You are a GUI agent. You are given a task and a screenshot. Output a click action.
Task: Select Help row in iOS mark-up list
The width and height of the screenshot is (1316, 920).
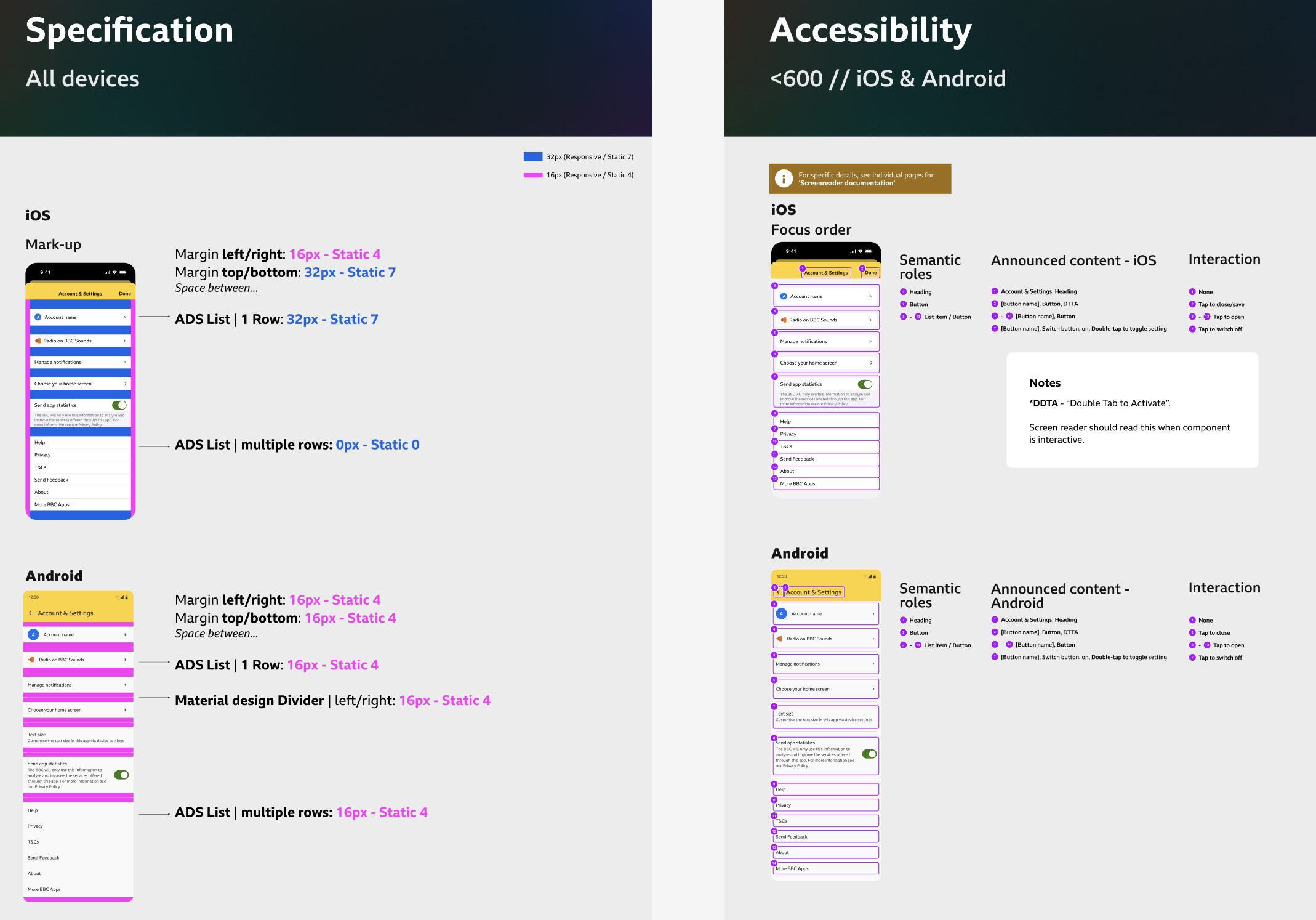point(81,443)
